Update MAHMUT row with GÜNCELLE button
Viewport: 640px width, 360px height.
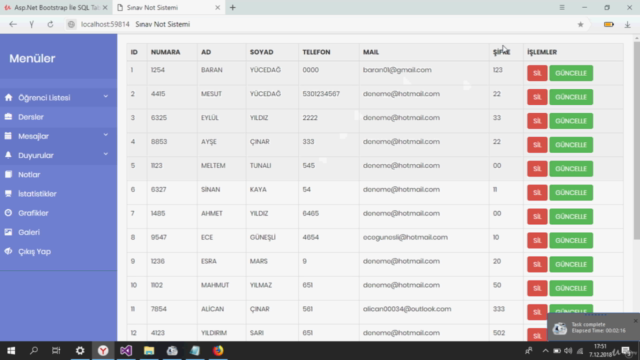(x=571, y=288)
